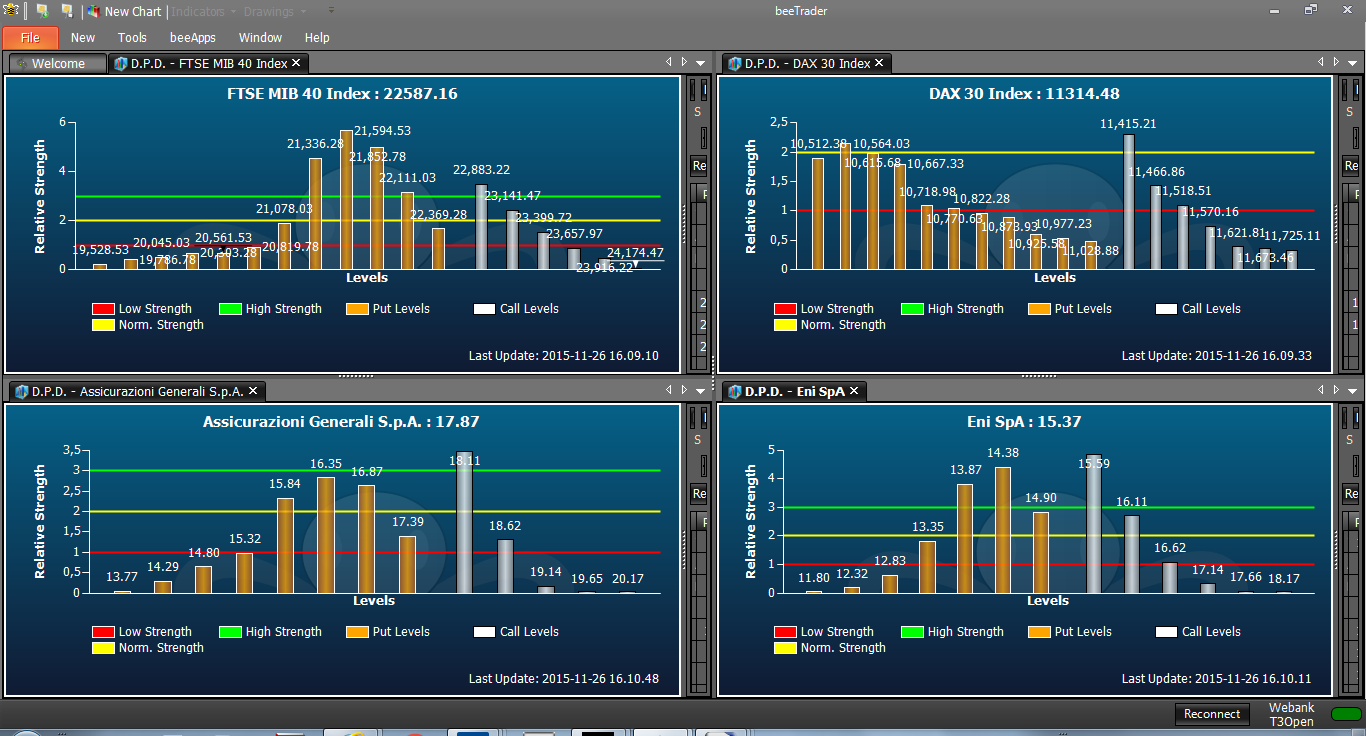Image resolution: width=1366 pixels, height=736 pixels.
Task: Click the beeTrader bee logo icon
Action: (x=10, y=11)
